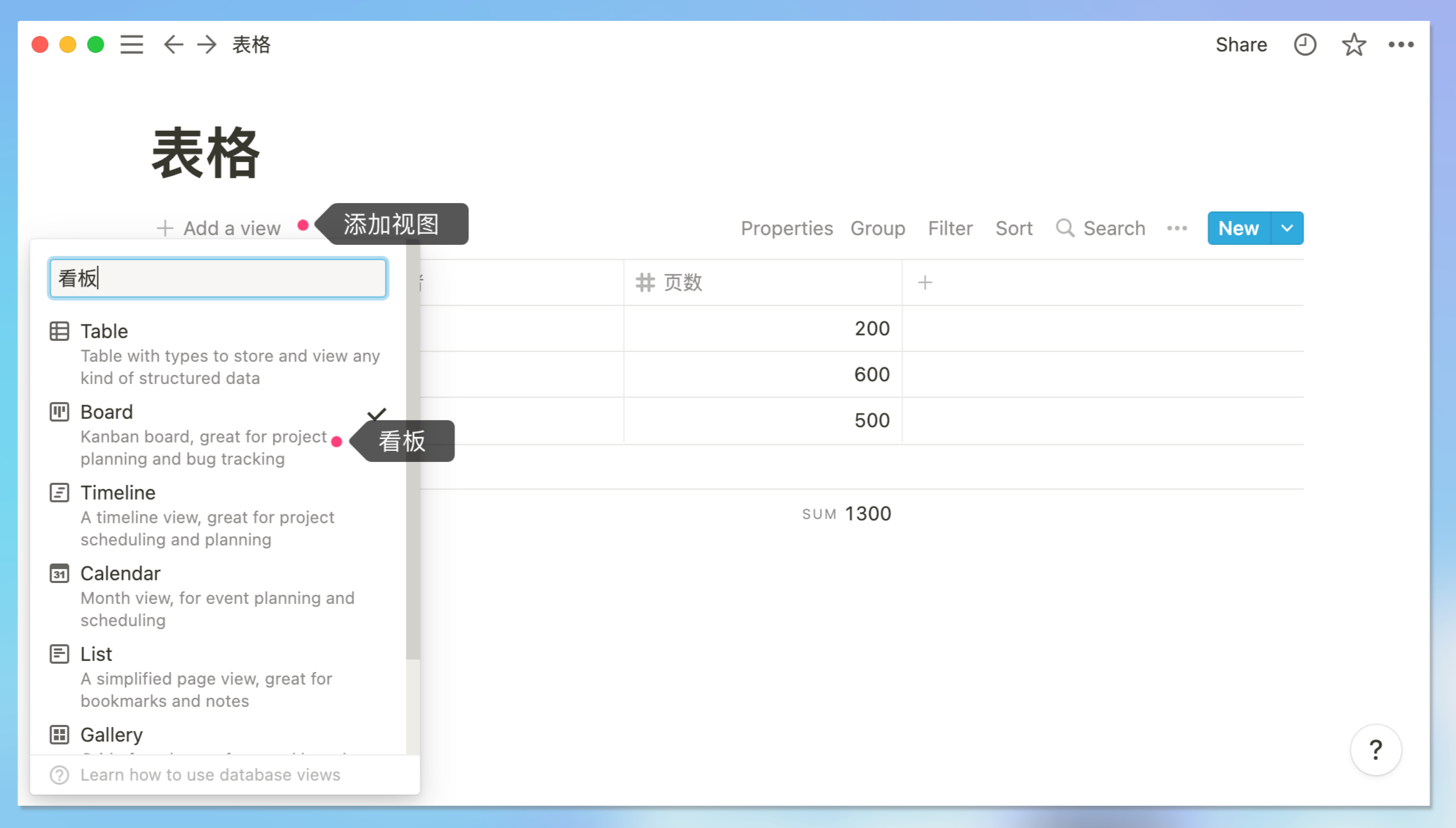Open page history clock icon

tap(1305, 45)
